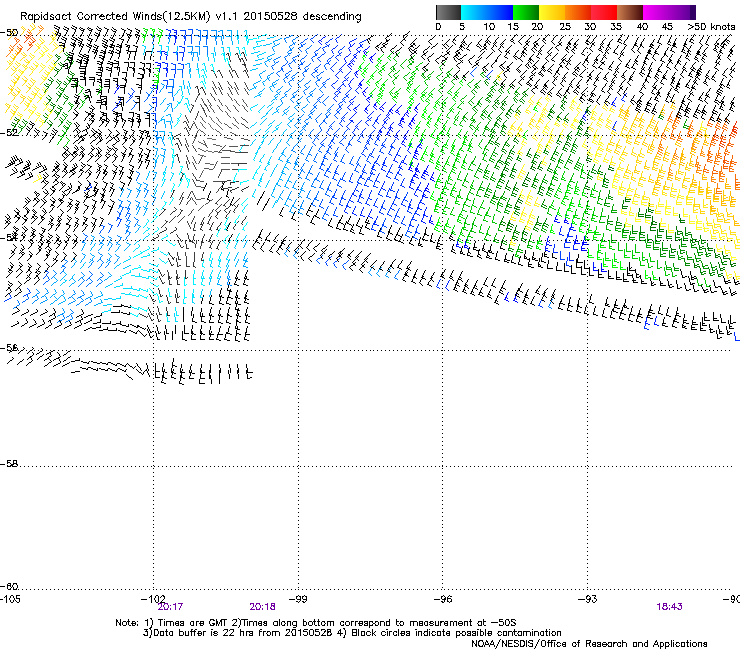Click the -60 latitude axis label
Screen dimensions: 740x650
coord(9,587)
